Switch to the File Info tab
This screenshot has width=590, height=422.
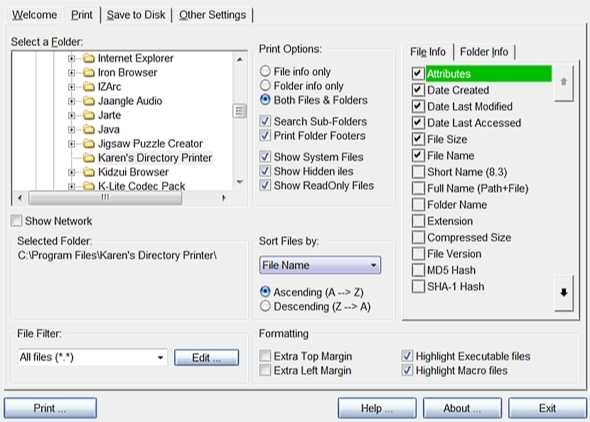(x=428, y=52)
